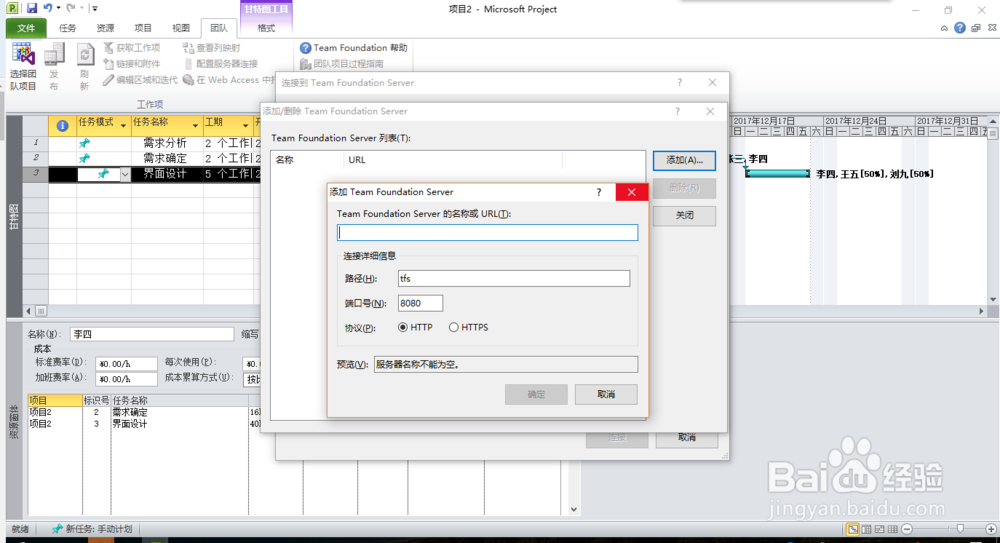Click the zoom slider handle

click(x=960, y=529)
